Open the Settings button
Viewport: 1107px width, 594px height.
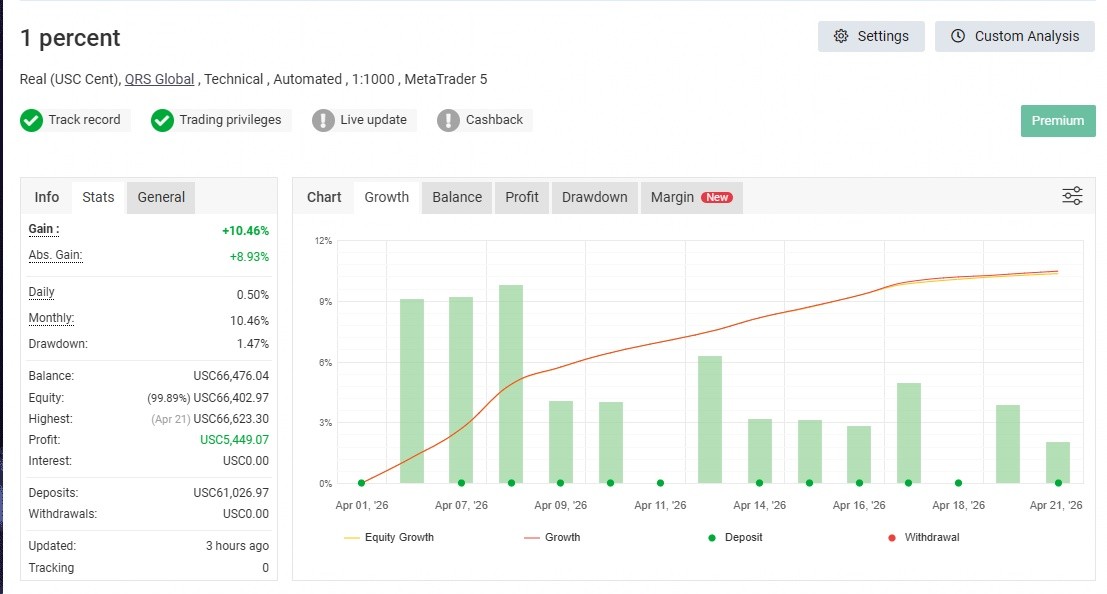(x=870, y=36)
